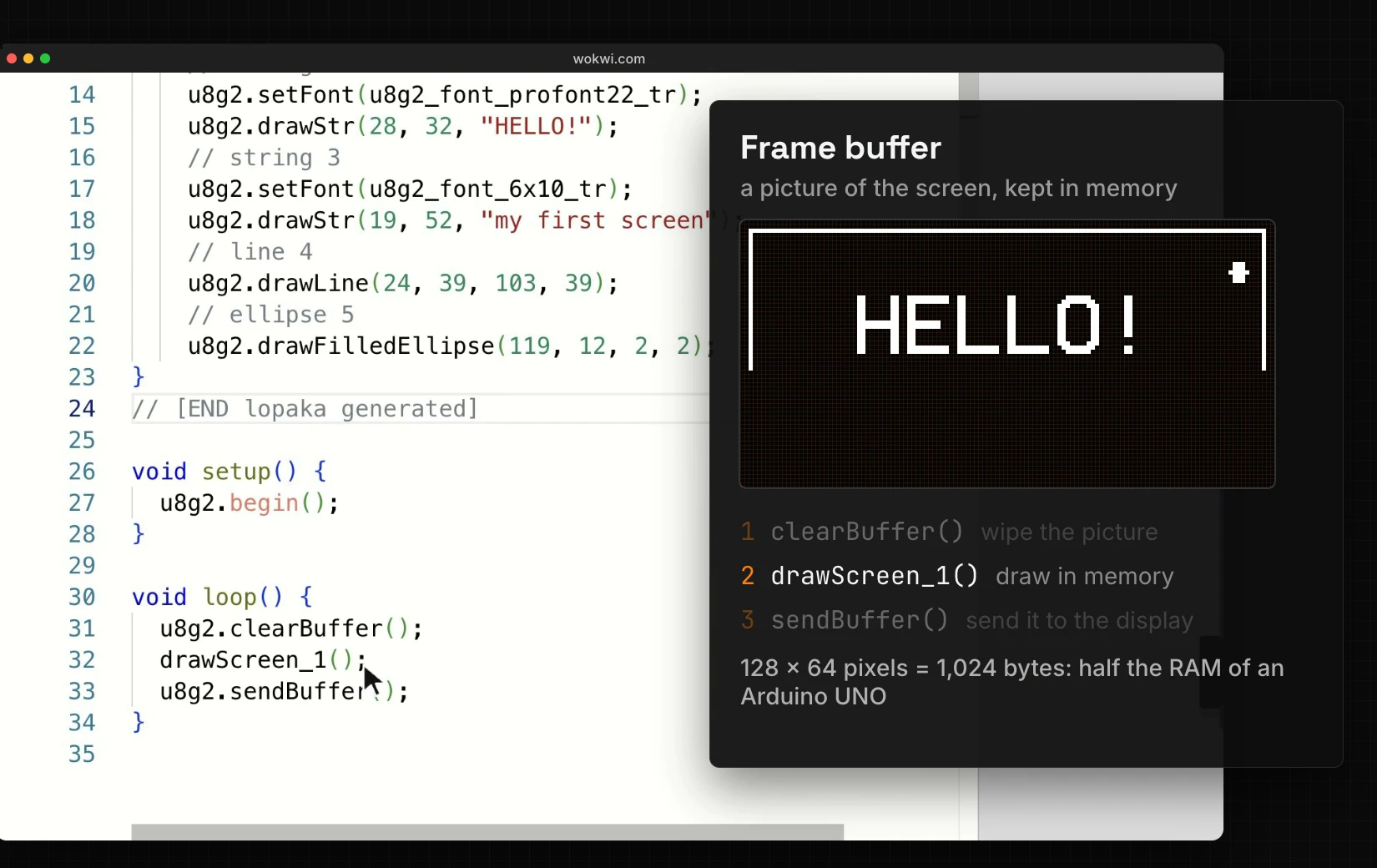Click the drawLine call on line 20

click(x=403, y=284)
